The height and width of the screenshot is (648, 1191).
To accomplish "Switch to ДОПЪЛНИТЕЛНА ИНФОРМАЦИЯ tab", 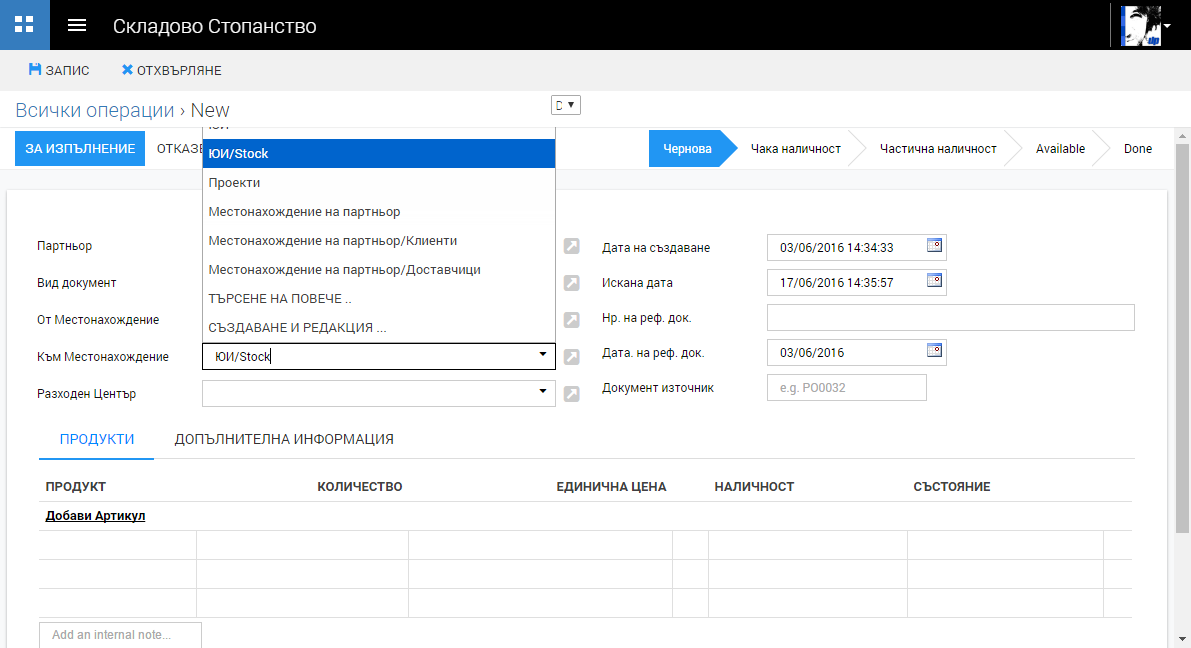I will [284, 439].
